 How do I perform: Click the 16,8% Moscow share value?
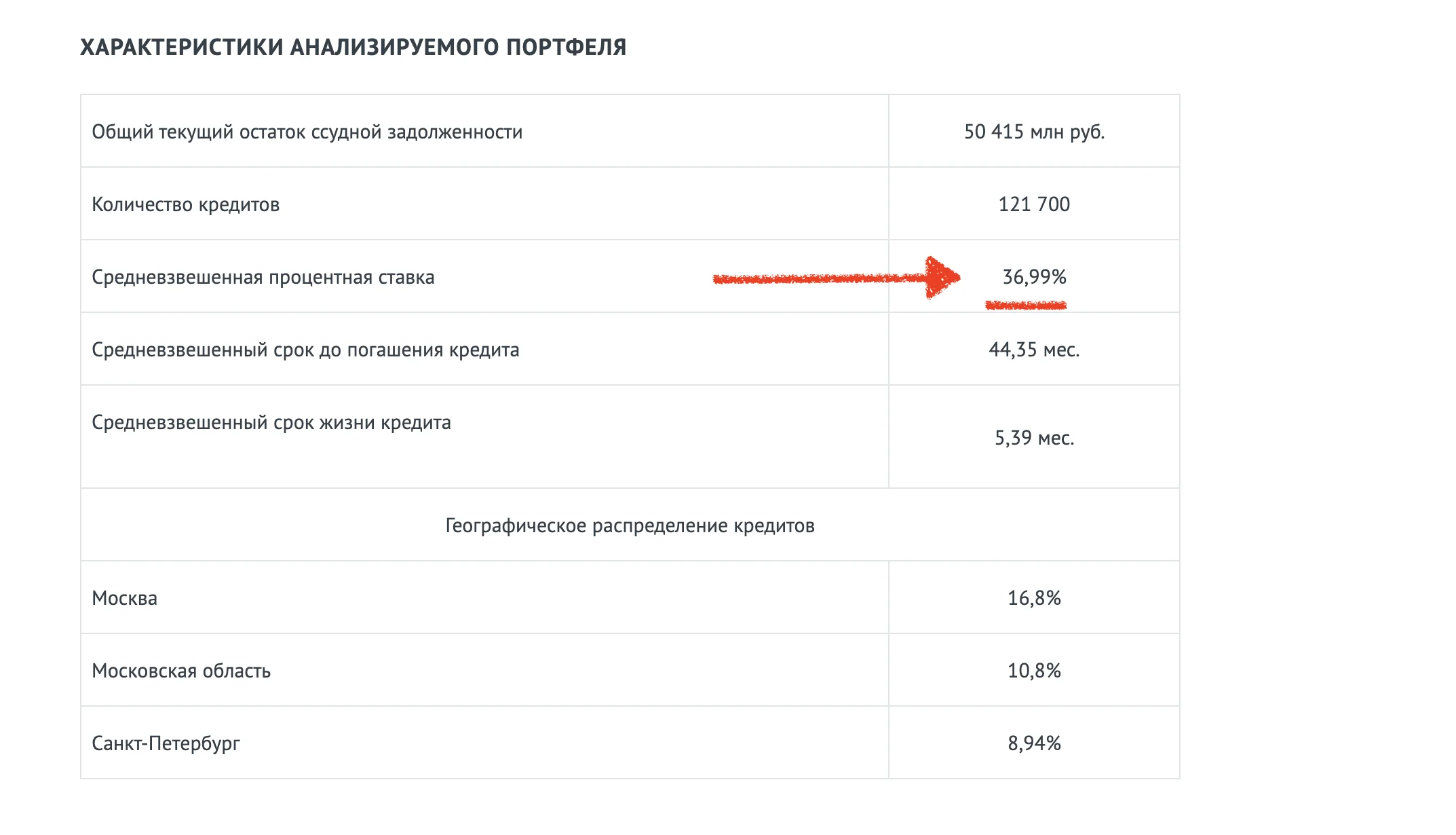point(1034,598)
